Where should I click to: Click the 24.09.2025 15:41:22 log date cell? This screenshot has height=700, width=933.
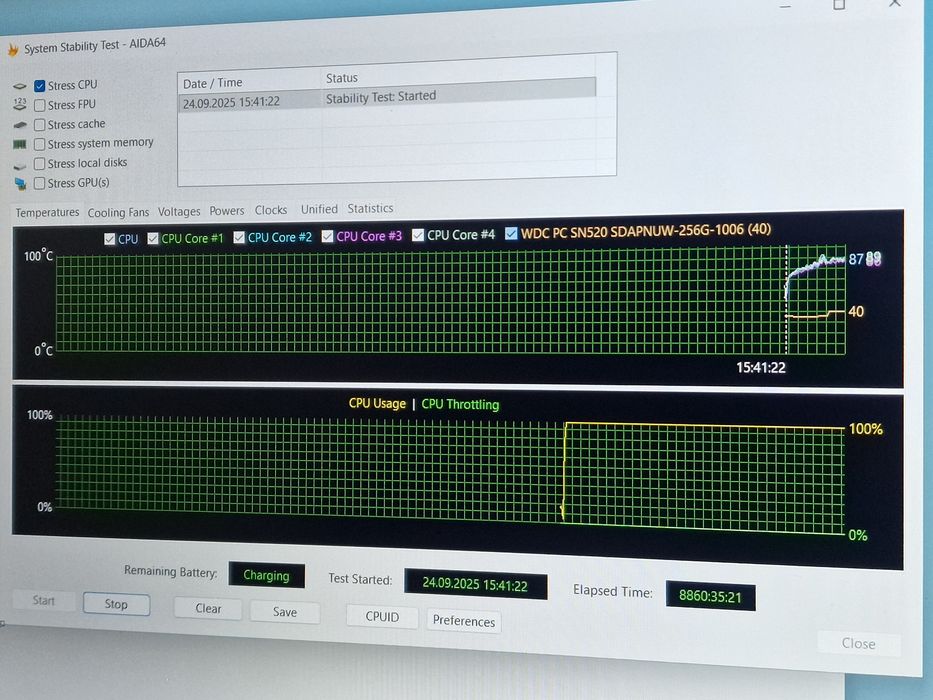(231, 102)
